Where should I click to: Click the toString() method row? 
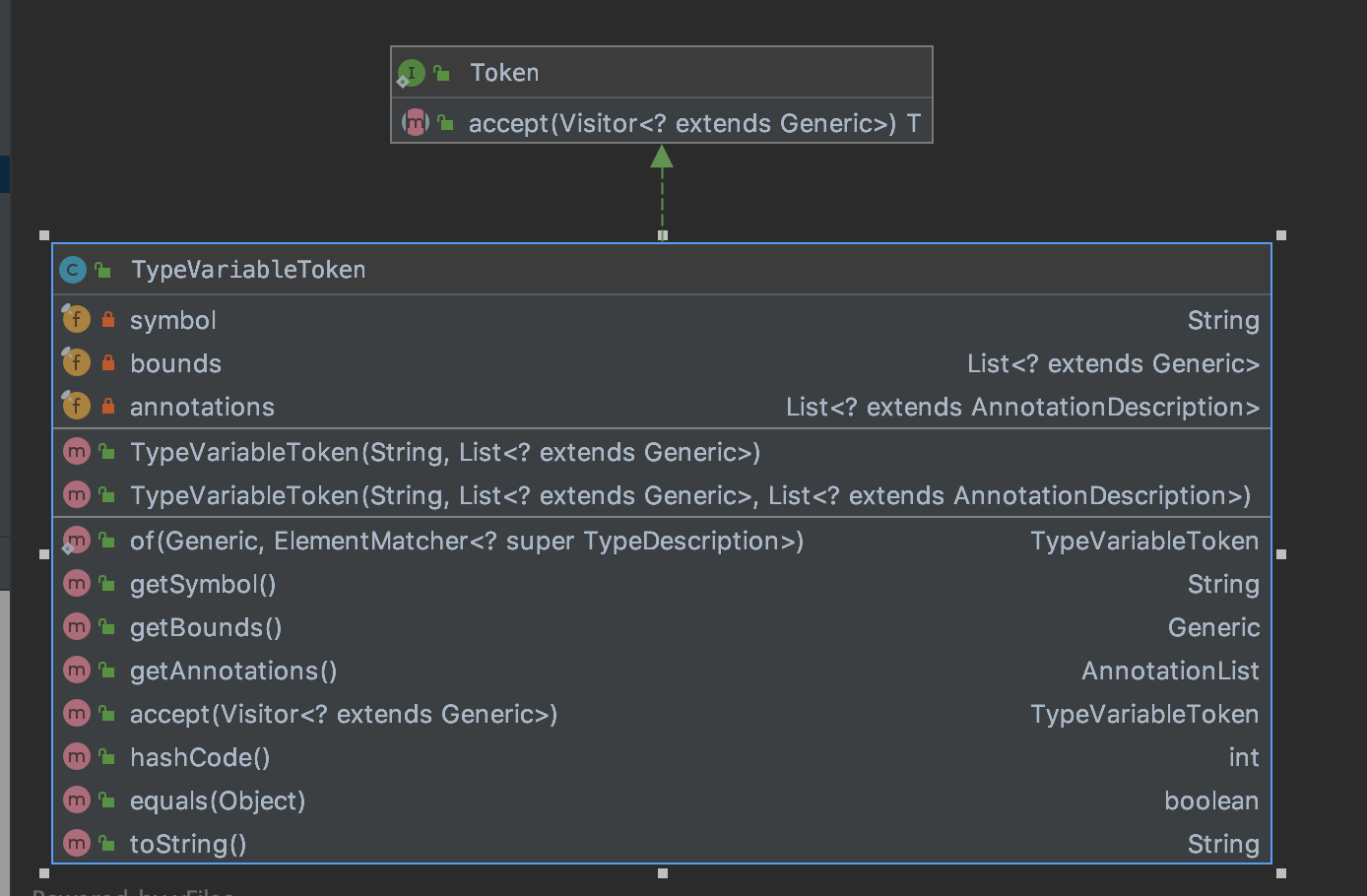click(188, 844)
